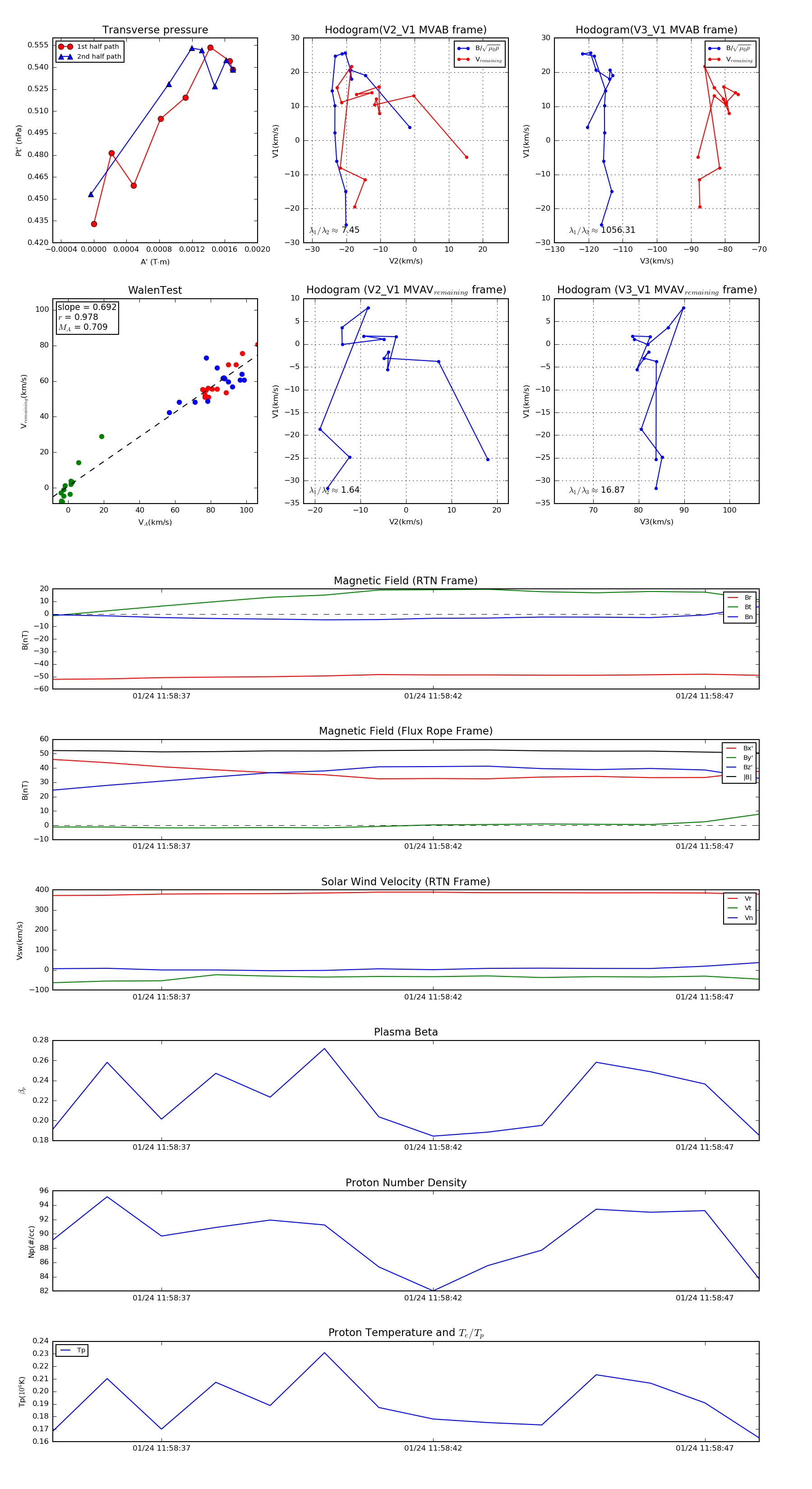Viewport: 812px width, 1489px height.
Task: Click the 'Hodogram (V3_V1 MVAV remaining frame)' title
Action: pyautogui.click(x=656, y=290)
